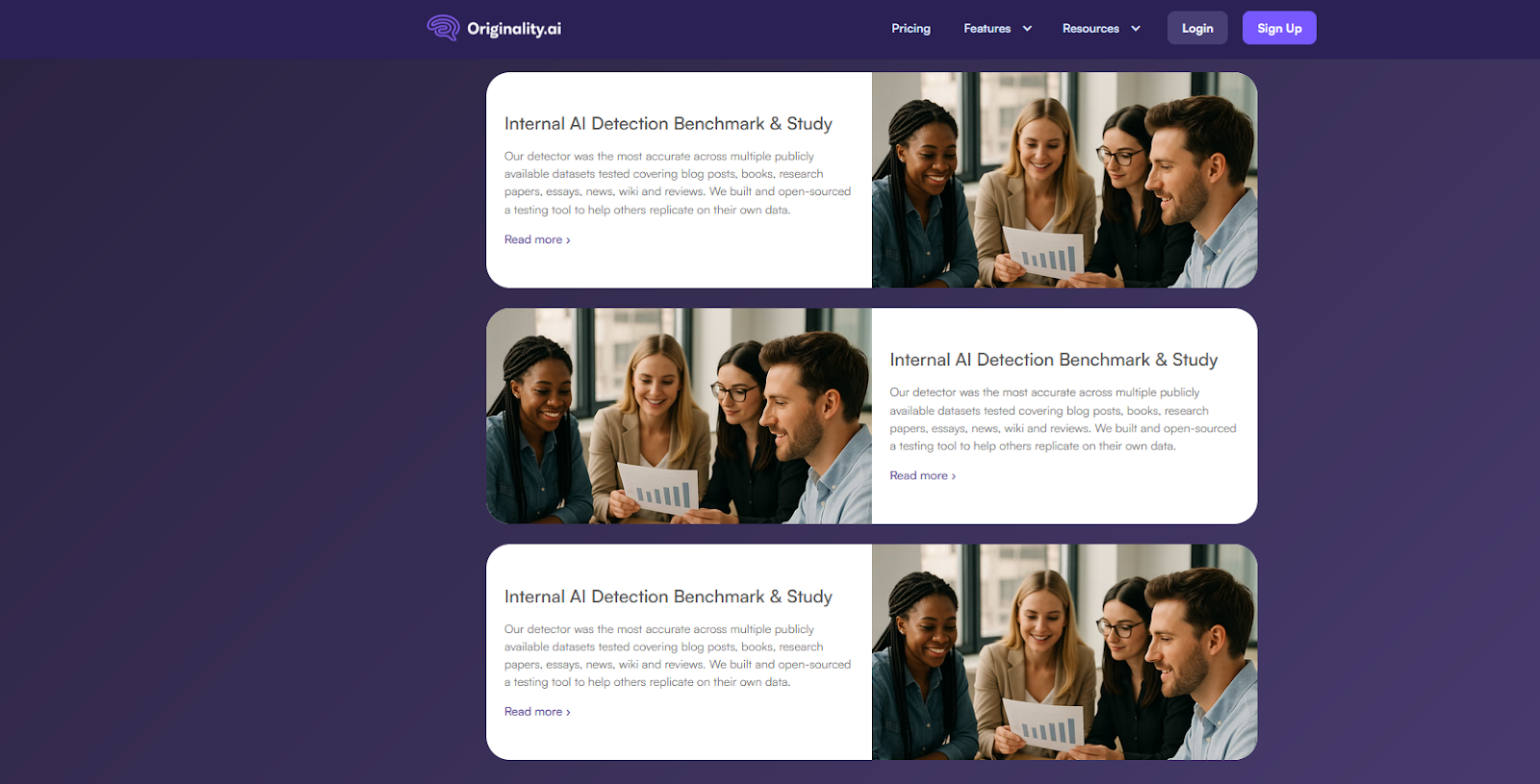This screenshot has width=1540, height=784.
Task: Follow Read more link in first card
Action: (x=537, y=240)
